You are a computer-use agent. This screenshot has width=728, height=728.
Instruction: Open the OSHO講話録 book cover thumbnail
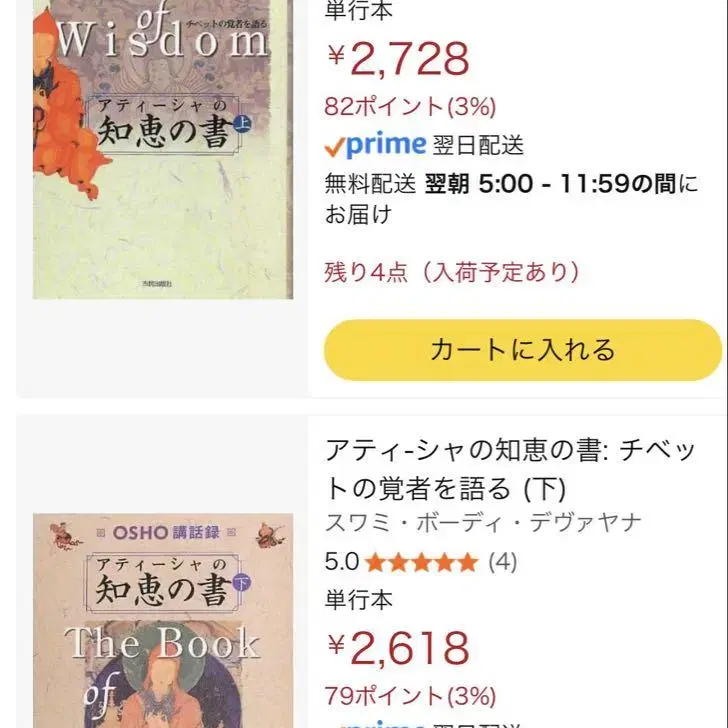163,620
